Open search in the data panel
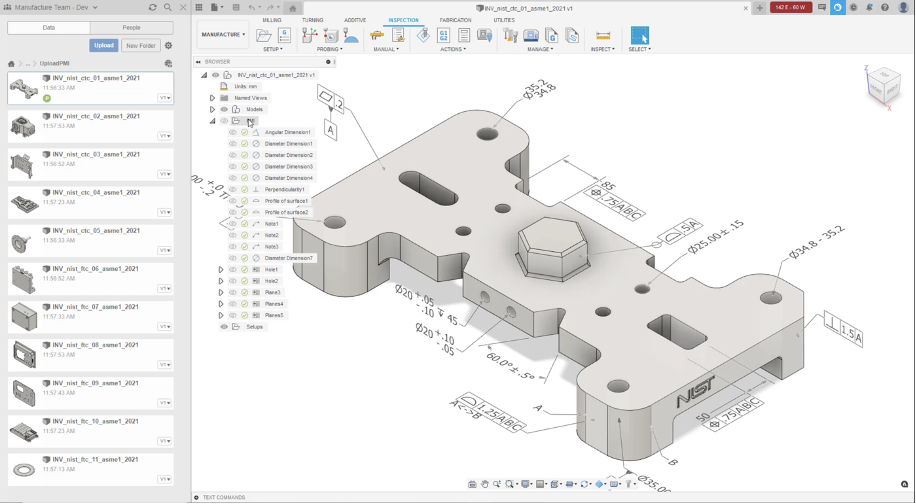The height and width of the screenshot is (504, 916). (166, 7)
